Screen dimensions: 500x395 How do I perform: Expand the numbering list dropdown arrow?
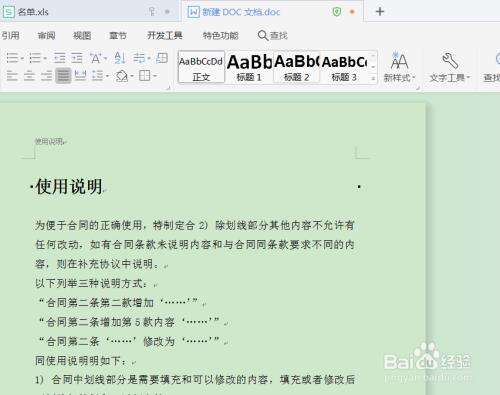(44, 59)
